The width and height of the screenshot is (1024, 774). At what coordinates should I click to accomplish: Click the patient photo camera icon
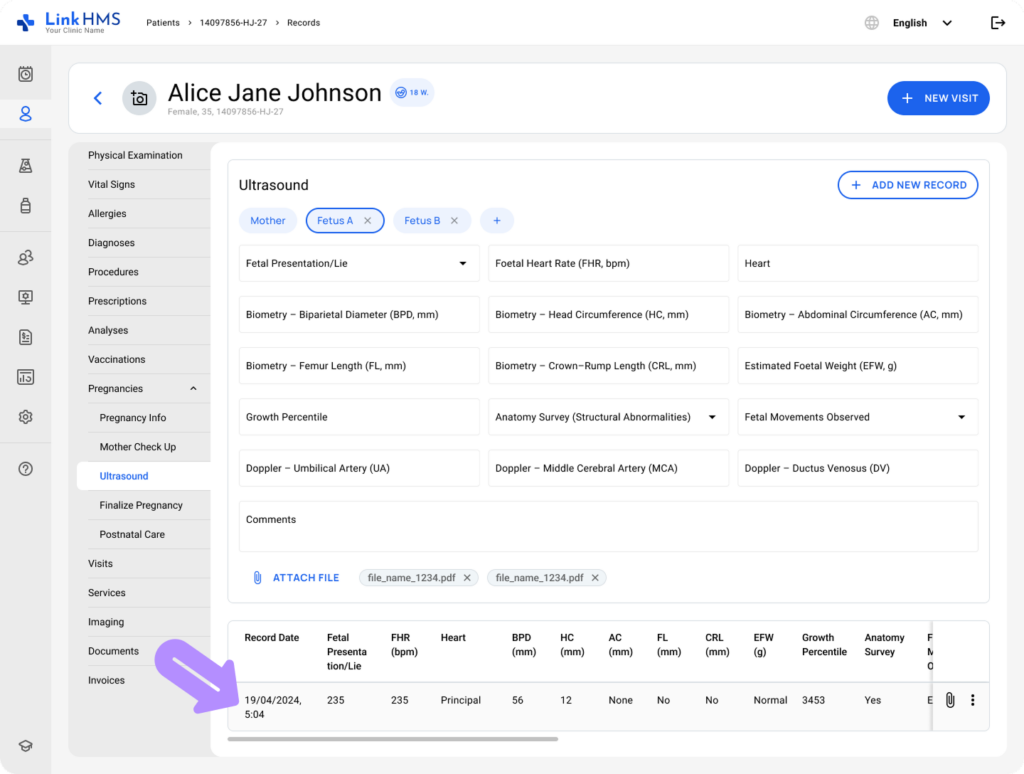tap(139, 98)
